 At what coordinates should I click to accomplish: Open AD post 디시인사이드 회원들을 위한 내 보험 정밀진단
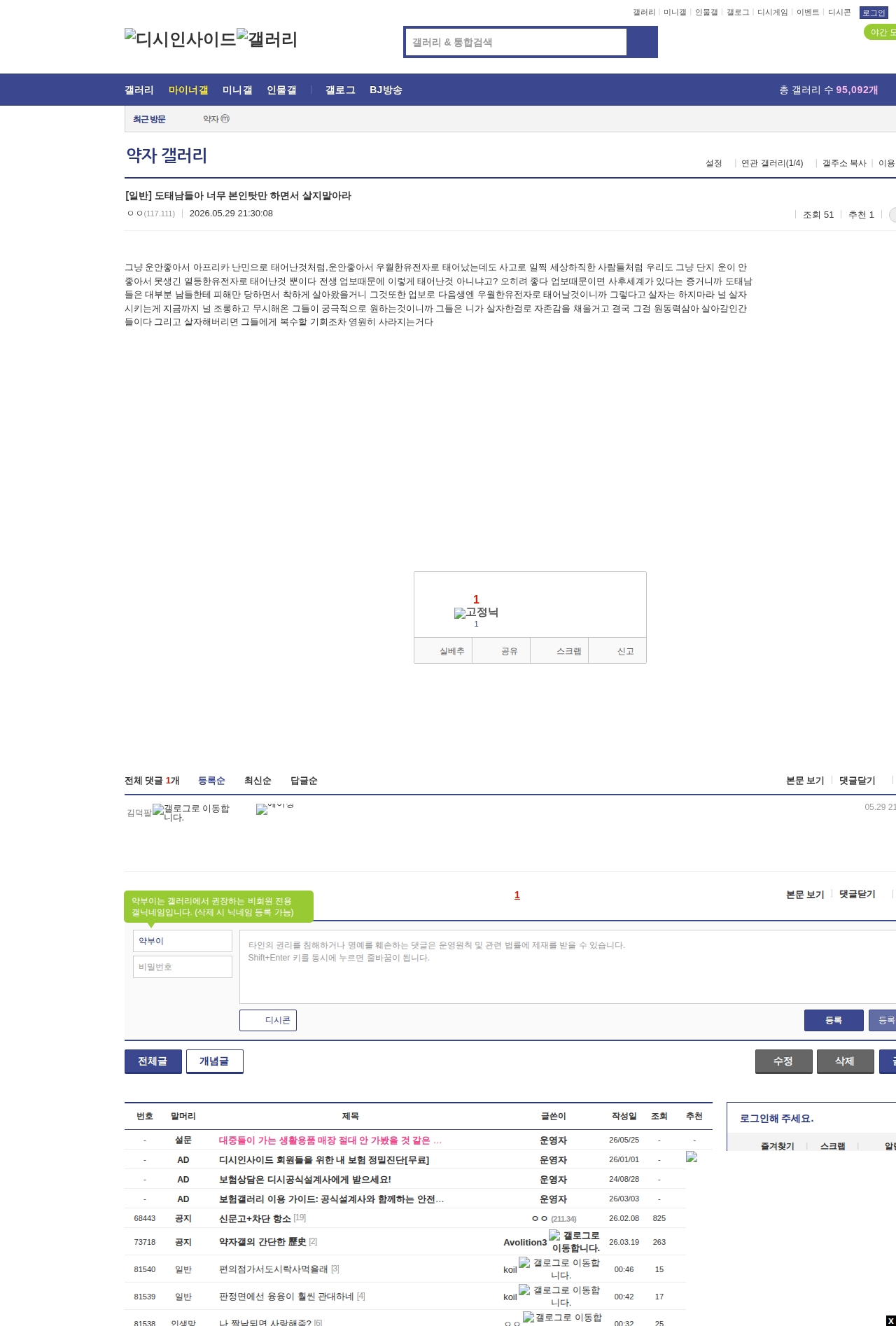click(x=324, y=1159)
